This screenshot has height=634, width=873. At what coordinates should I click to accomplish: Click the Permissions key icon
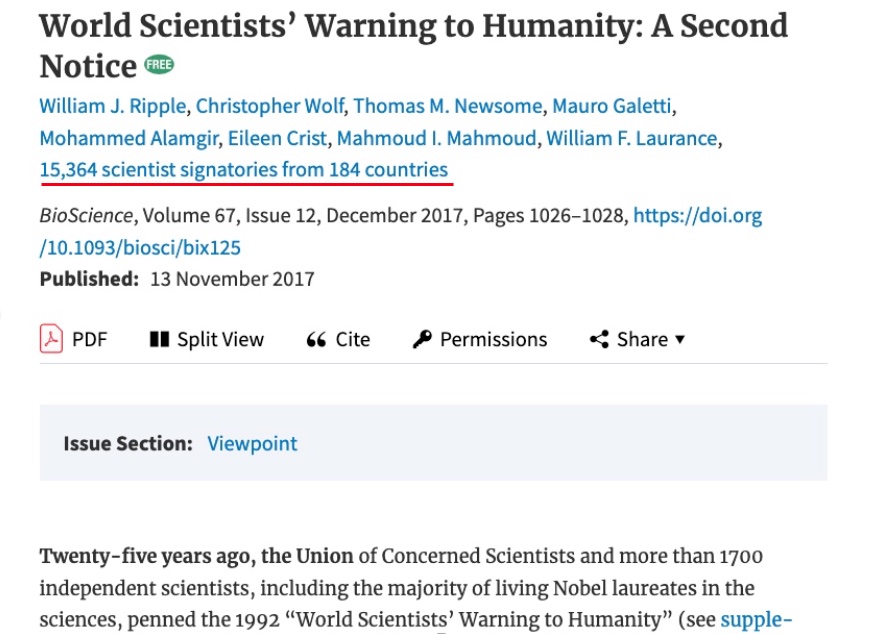point(422,339)
